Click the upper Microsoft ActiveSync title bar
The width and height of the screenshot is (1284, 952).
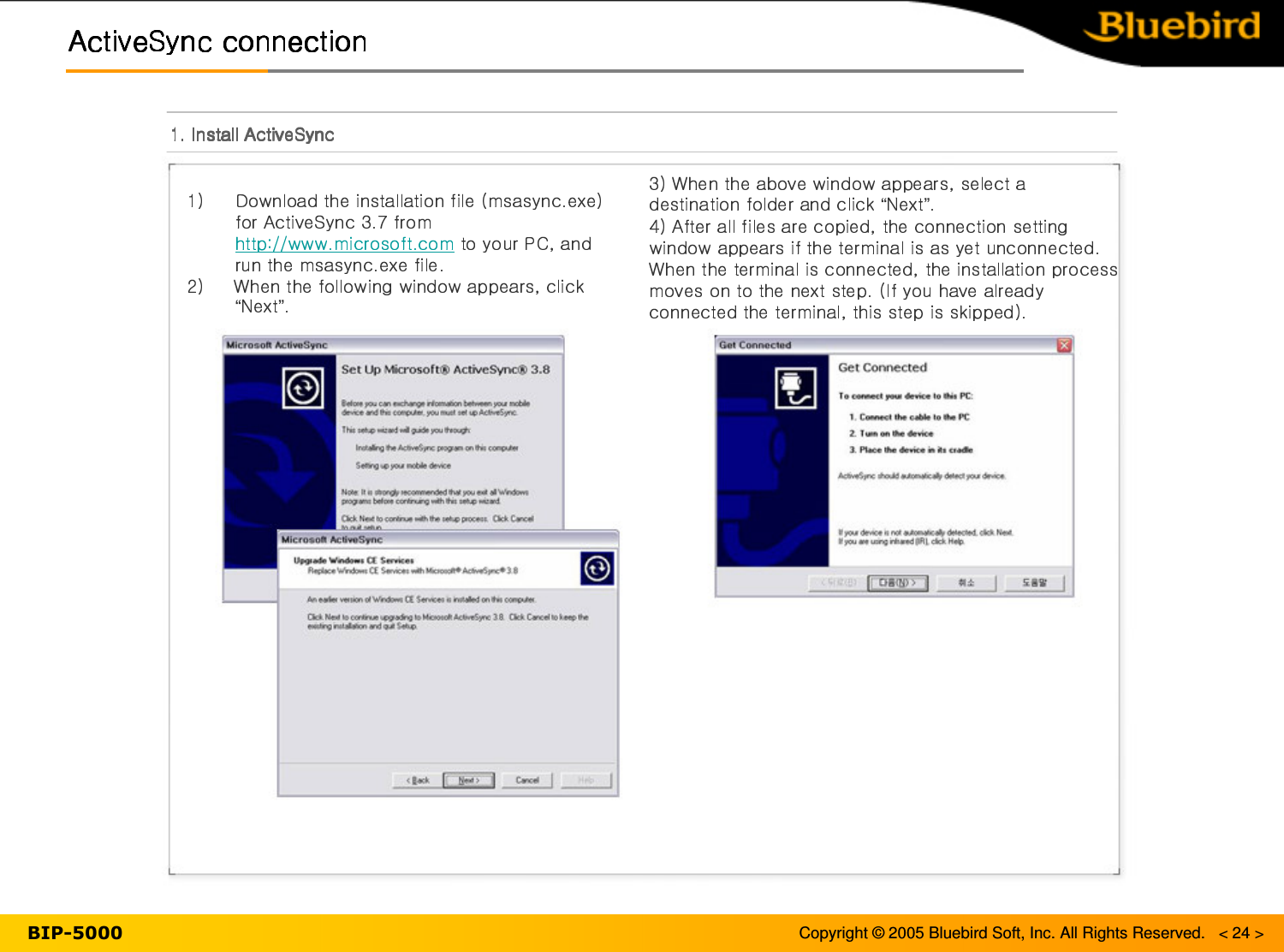point(393,344)
